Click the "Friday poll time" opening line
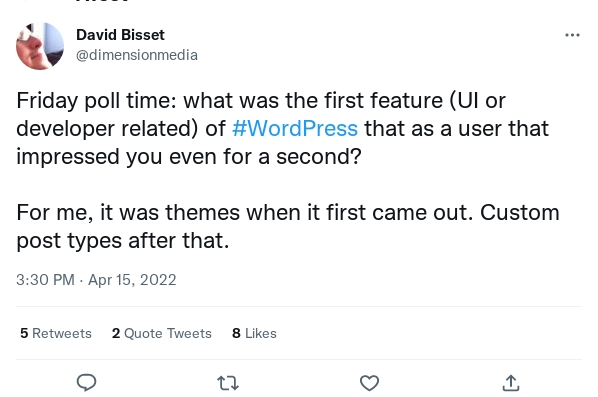The width and height of the screenshot is (598, 397). point(261,100)
